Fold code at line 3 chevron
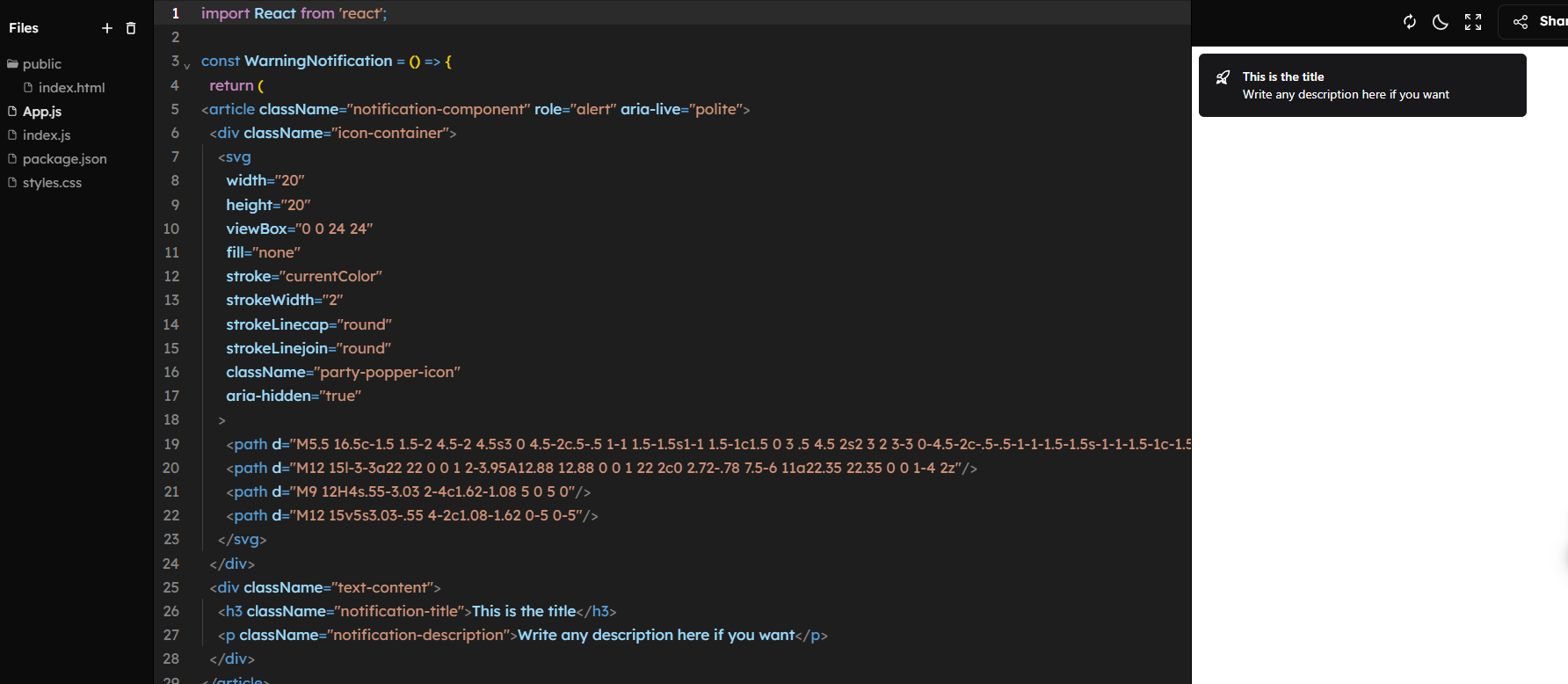Screen dimensions: 1568x684 pyautogui.click(x=187, y=66)
